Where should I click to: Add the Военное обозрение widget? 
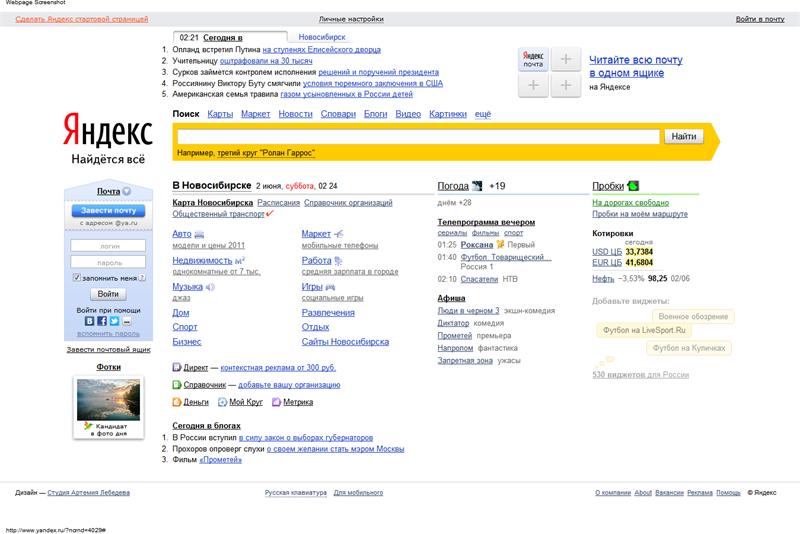(x=693, y=316)
